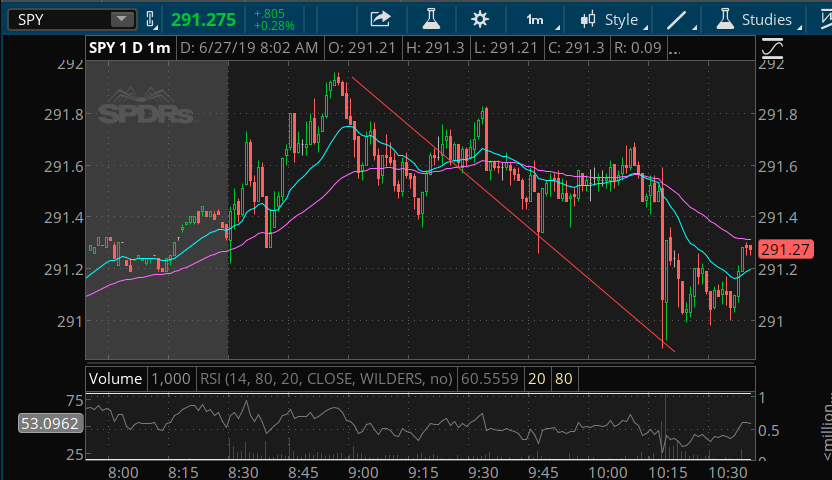This screenshot has height=480, width=832.
Task: Click the 9:00 time axis label
Action: [363, 472]
